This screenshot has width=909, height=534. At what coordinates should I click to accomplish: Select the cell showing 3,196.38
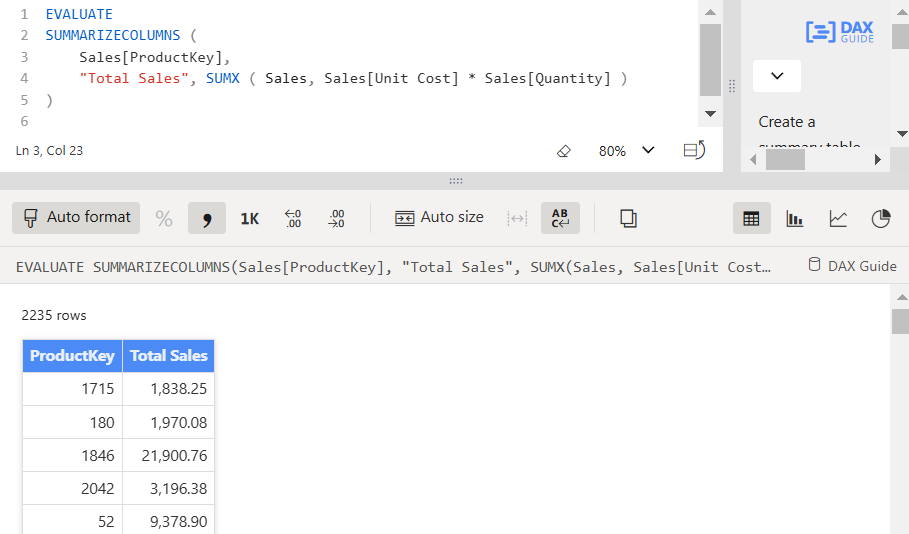tap(169, 488)
